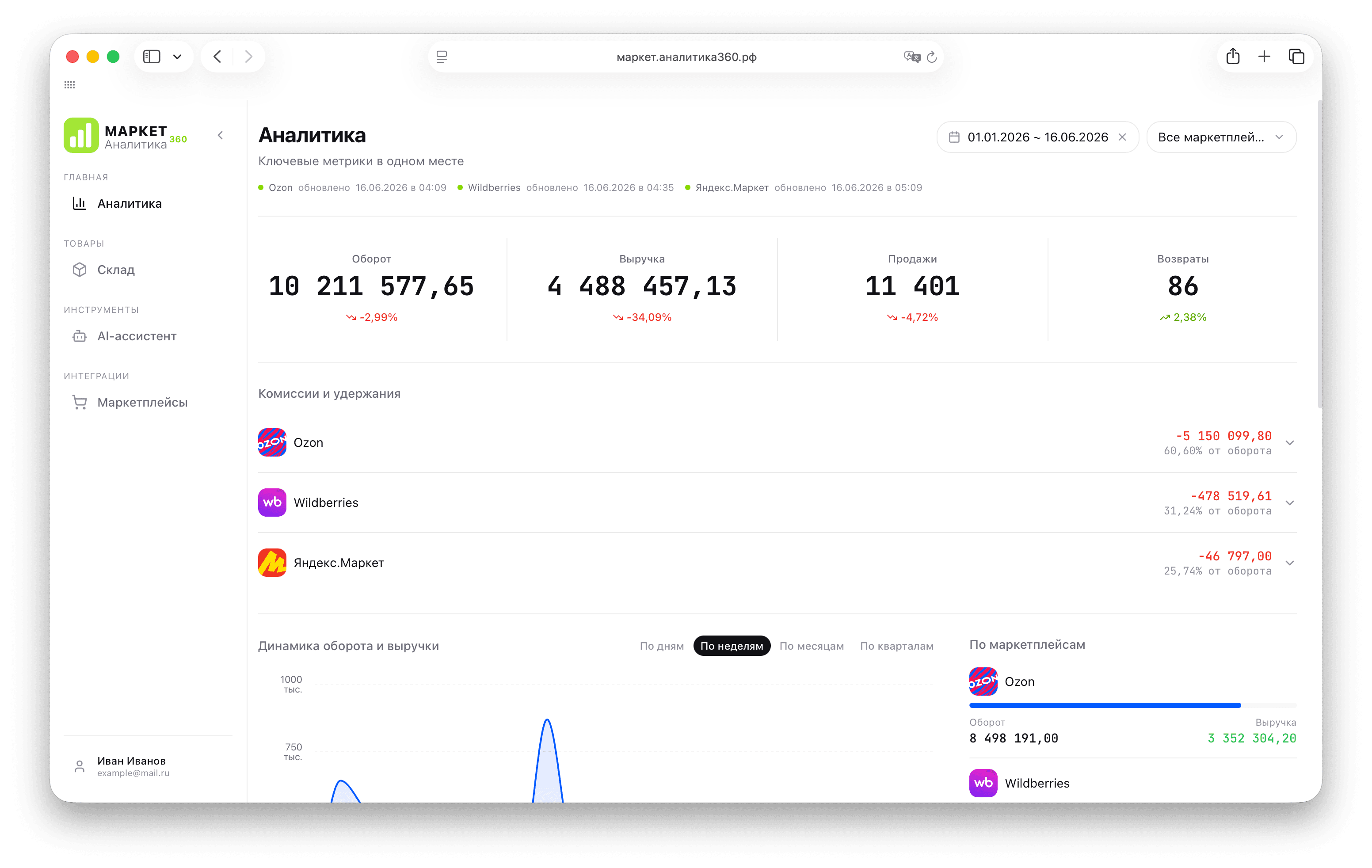Click the Оборот value 10 211 577,65
The width and height of the screenshot is (1372, 868).
[x=371, y=286]
